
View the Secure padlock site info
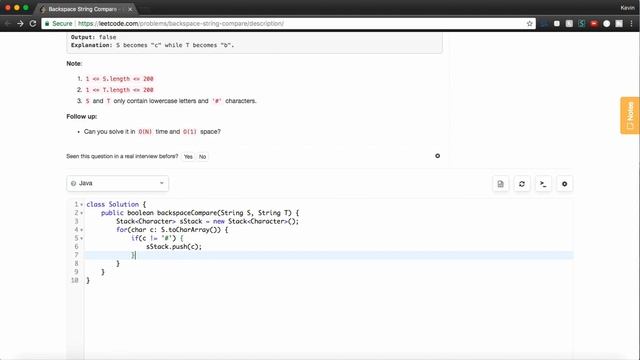tap(59, 24)
